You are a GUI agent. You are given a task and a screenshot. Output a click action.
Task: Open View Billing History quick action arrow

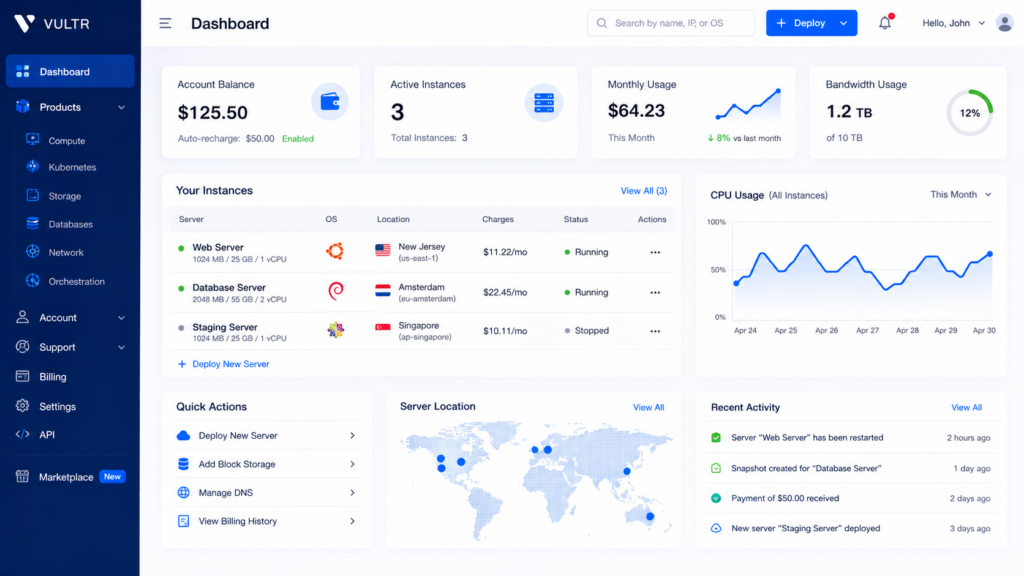click(353, 521)
